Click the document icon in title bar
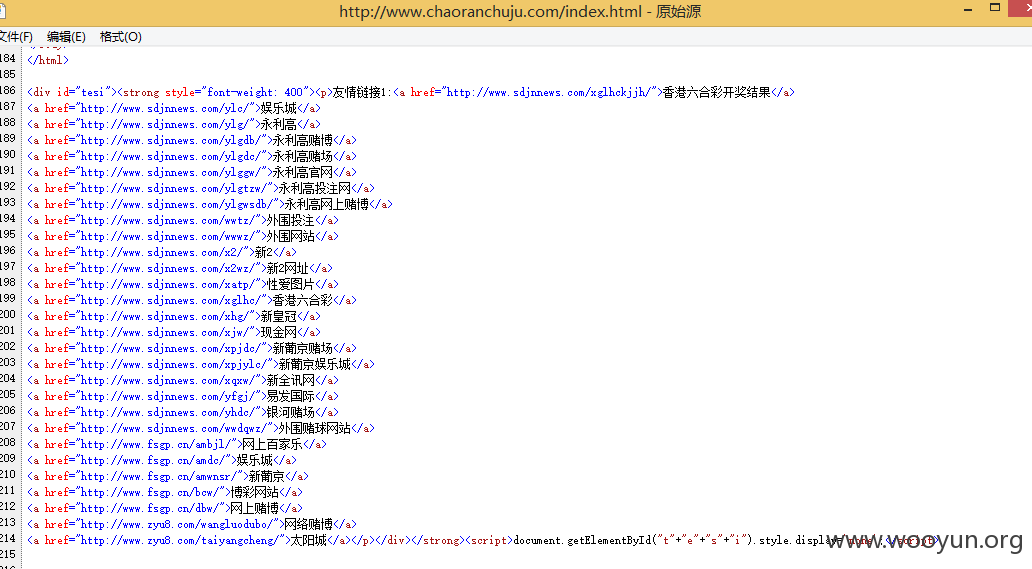Screen dimensions: 1032x569 click(3, 11)
